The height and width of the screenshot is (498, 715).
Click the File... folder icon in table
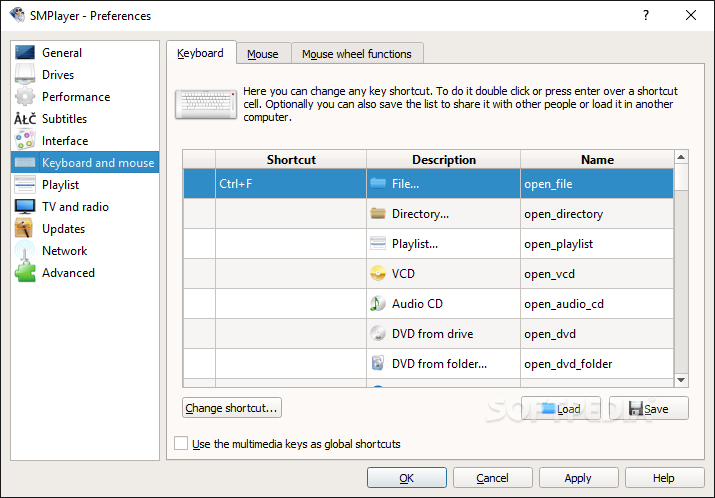(378, 183)
